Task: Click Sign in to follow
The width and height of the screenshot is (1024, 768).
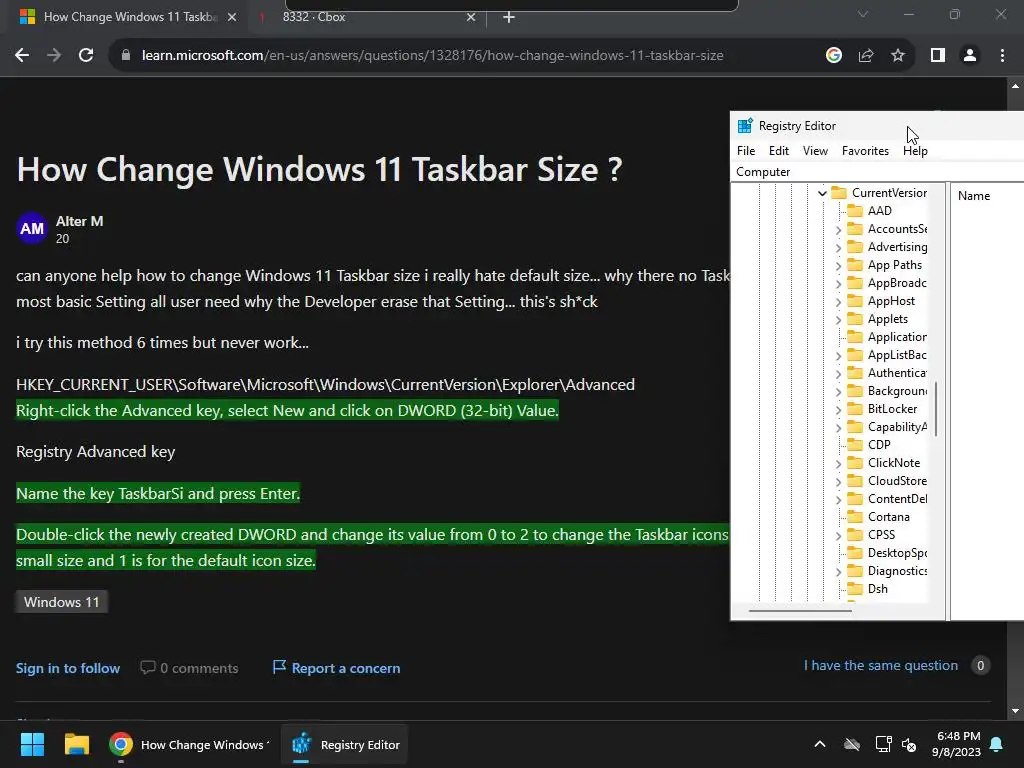Action: [68, 668]
